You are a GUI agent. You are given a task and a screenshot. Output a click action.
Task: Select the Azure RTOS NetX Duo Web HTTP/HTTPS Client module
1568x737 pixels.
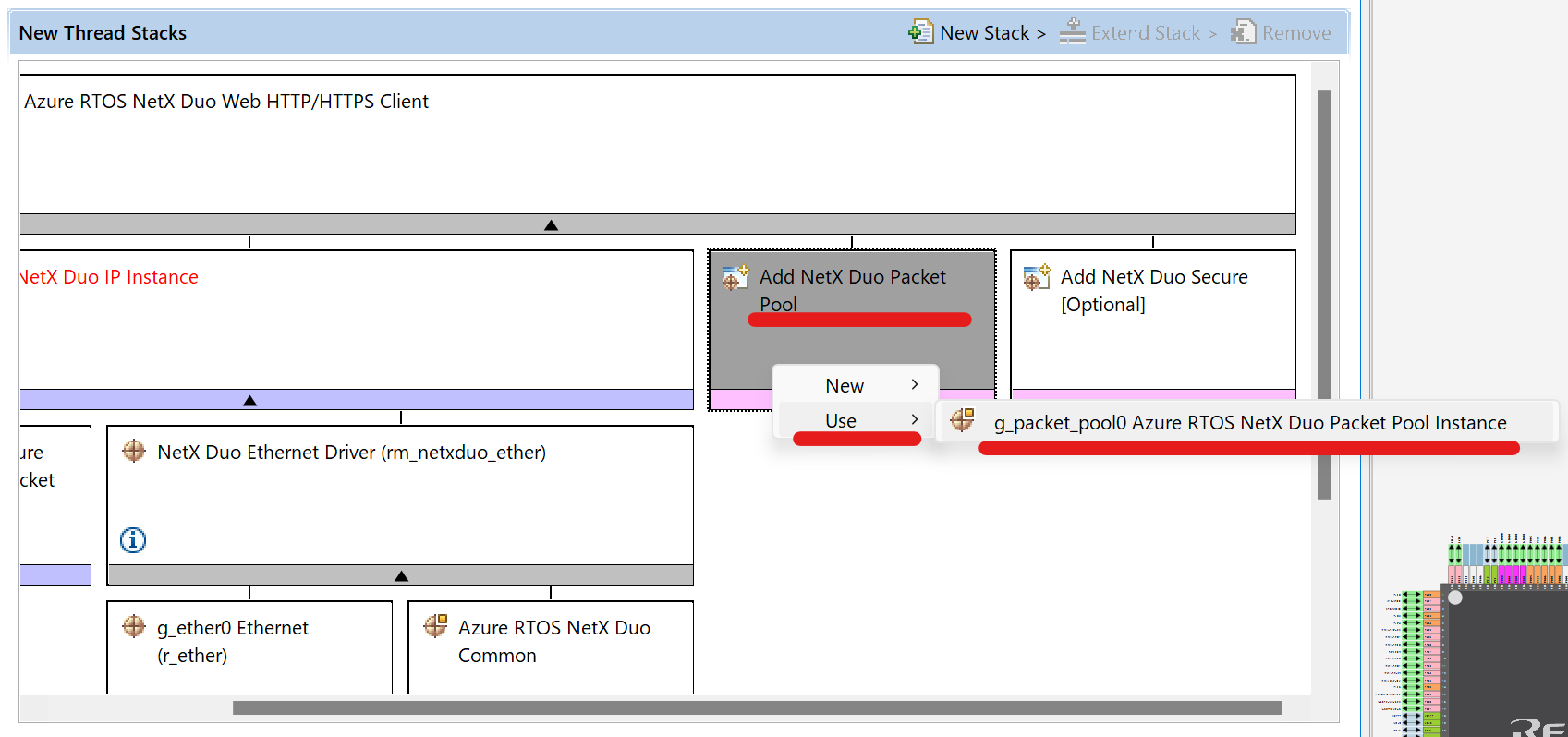tap(657, 154)
